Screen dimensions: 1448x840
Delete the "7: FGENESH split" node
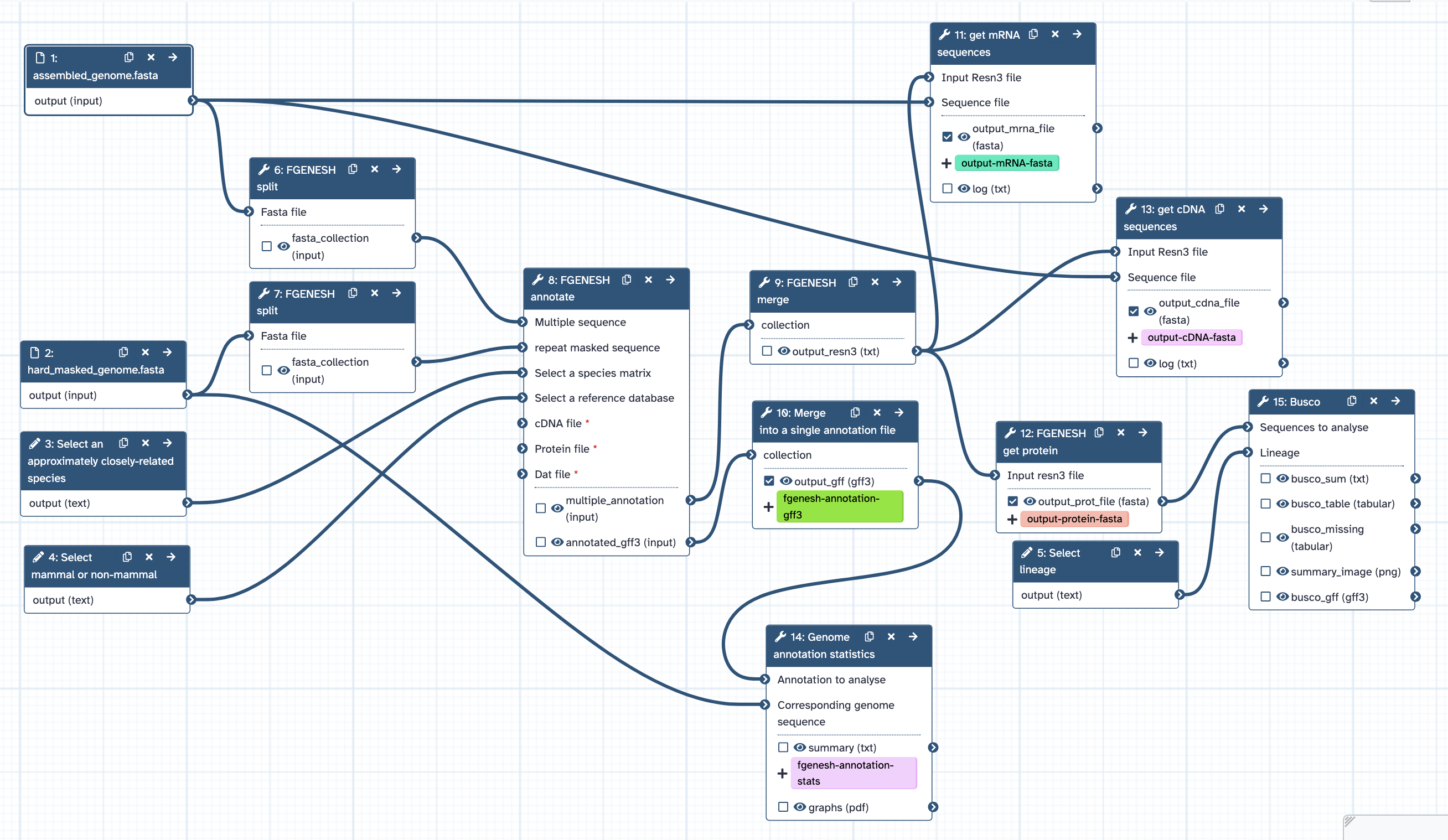(375, 293)
